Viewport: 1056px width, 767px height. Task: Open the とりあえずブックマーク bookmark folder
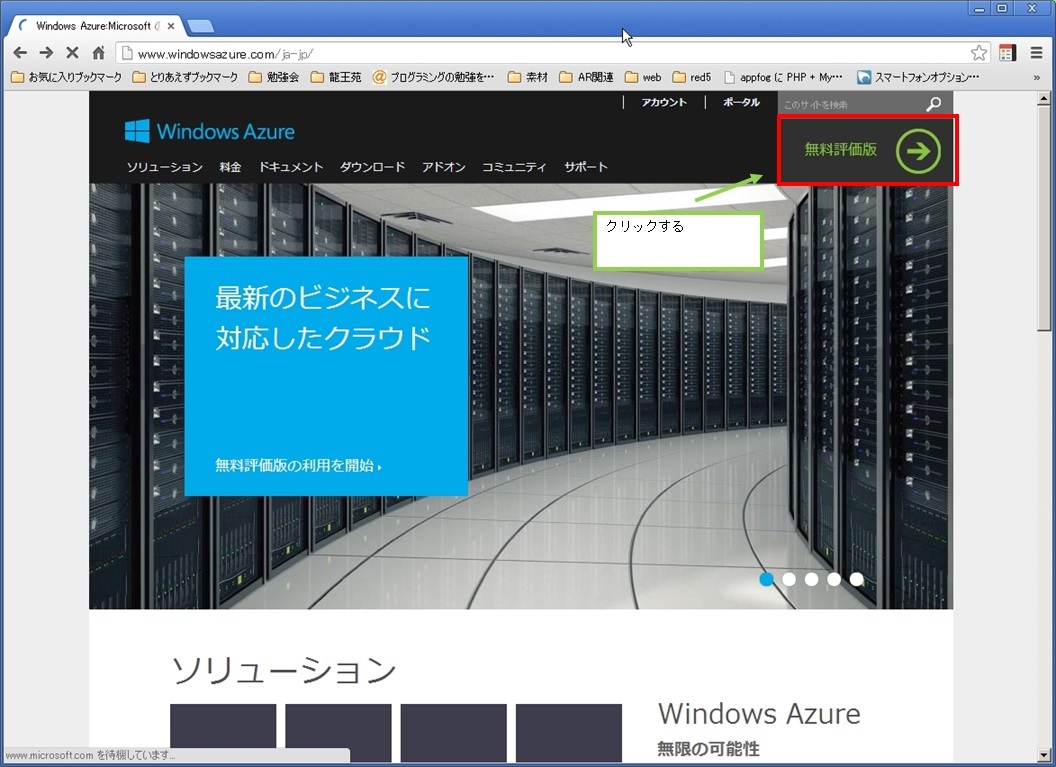point(185,77)
